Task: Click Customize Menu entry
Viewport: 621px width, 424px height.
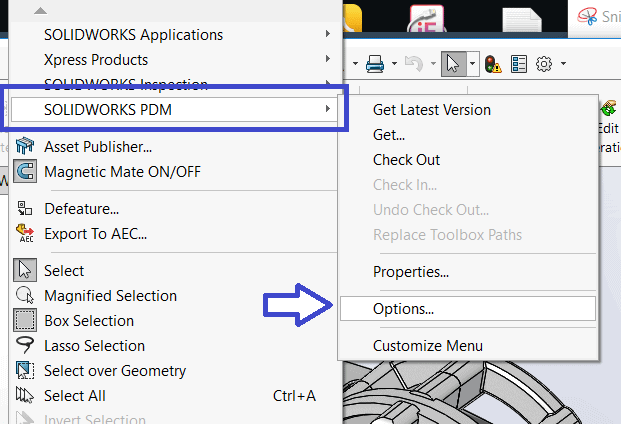Action: (468, 346)
